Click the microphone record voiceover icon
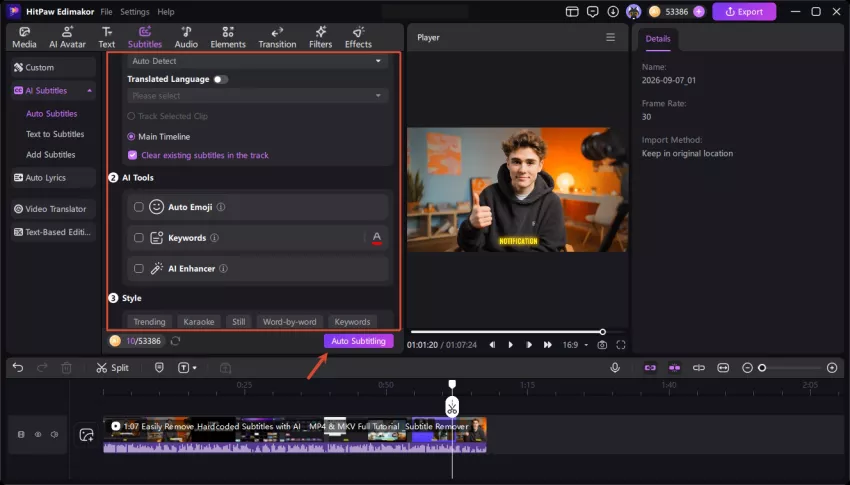This screenshot has width=850, height=485. pyautogui.click(x=615, y=368)
